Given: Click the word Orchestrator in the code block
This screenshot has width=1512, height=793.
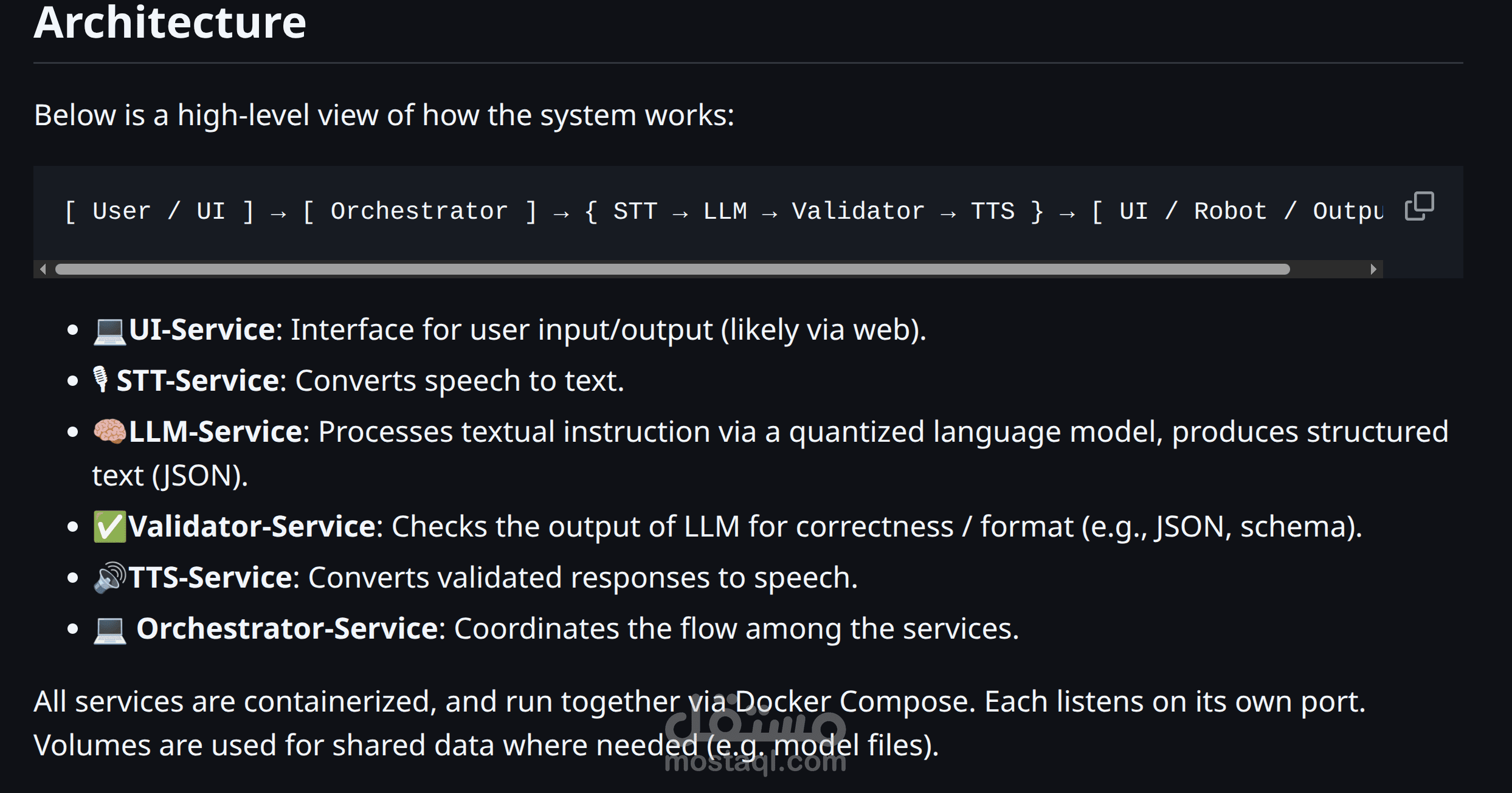Looking at the screenshot, I should [419, 211].
